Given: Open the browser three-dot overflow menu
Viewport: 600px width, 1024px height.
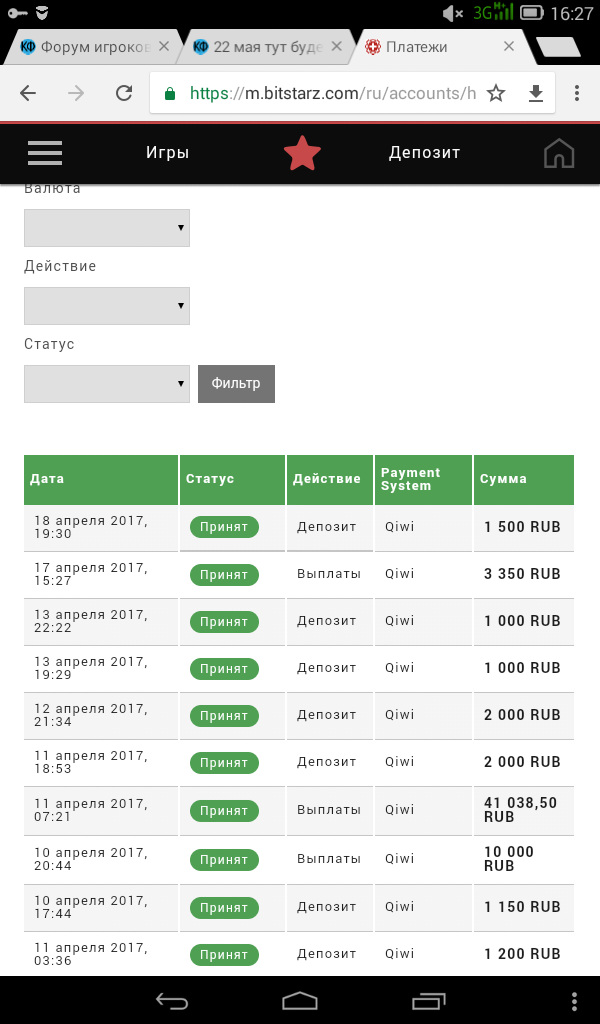Looking at the screenshot, I should point(577,93).
